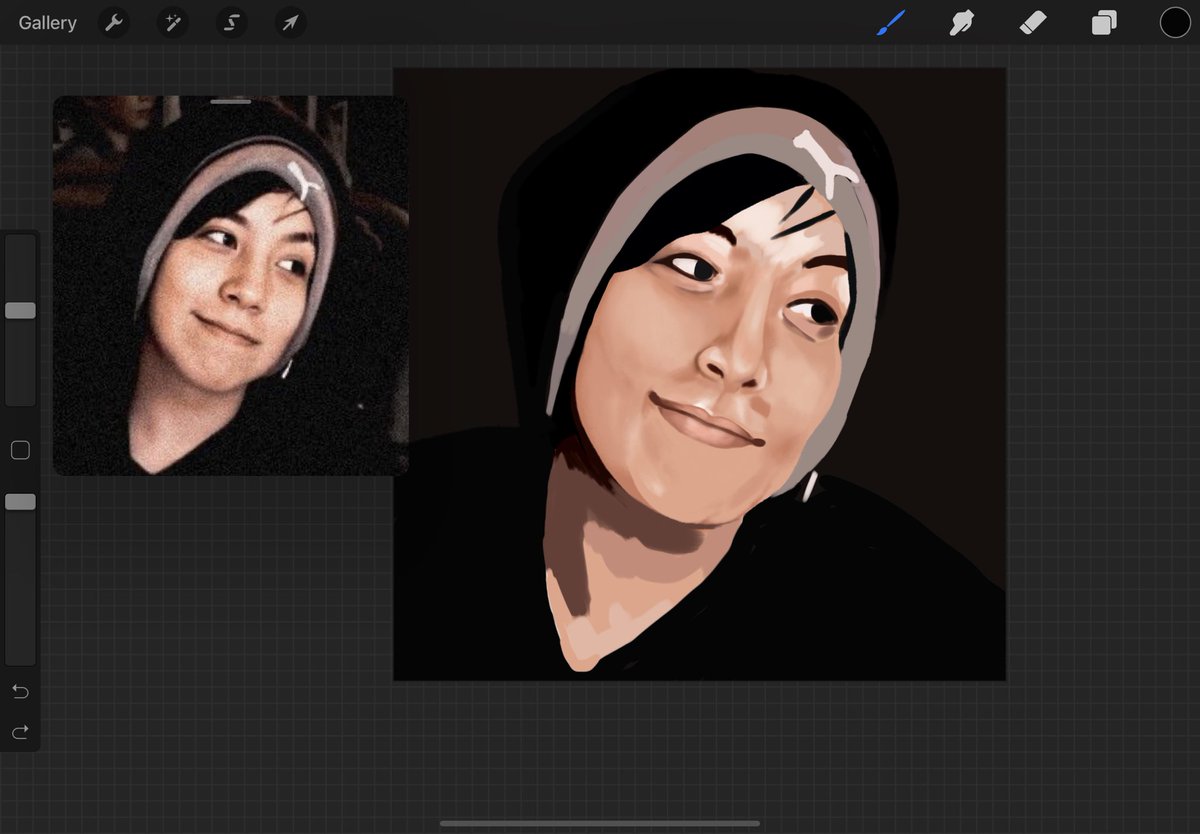This screenshot has width=1200, height=834.
Task: Click the reference window grab handle
Action: click(231, 101)
